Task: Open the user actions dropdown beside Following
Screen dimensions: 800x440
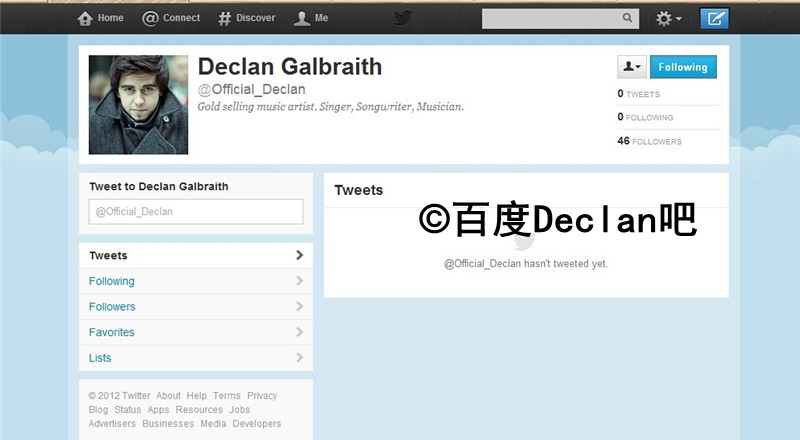Action: (x=632, y=67)
